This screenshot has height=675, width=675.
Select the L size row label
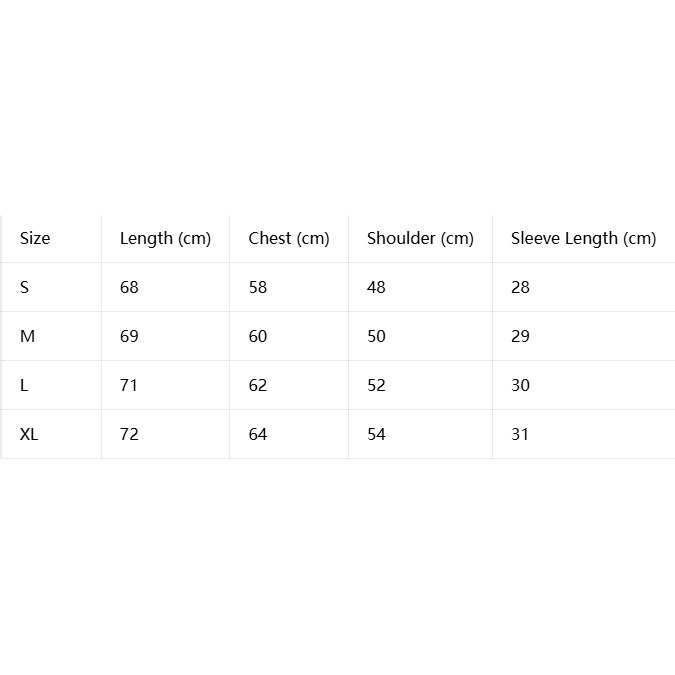[x=24, y=385]
